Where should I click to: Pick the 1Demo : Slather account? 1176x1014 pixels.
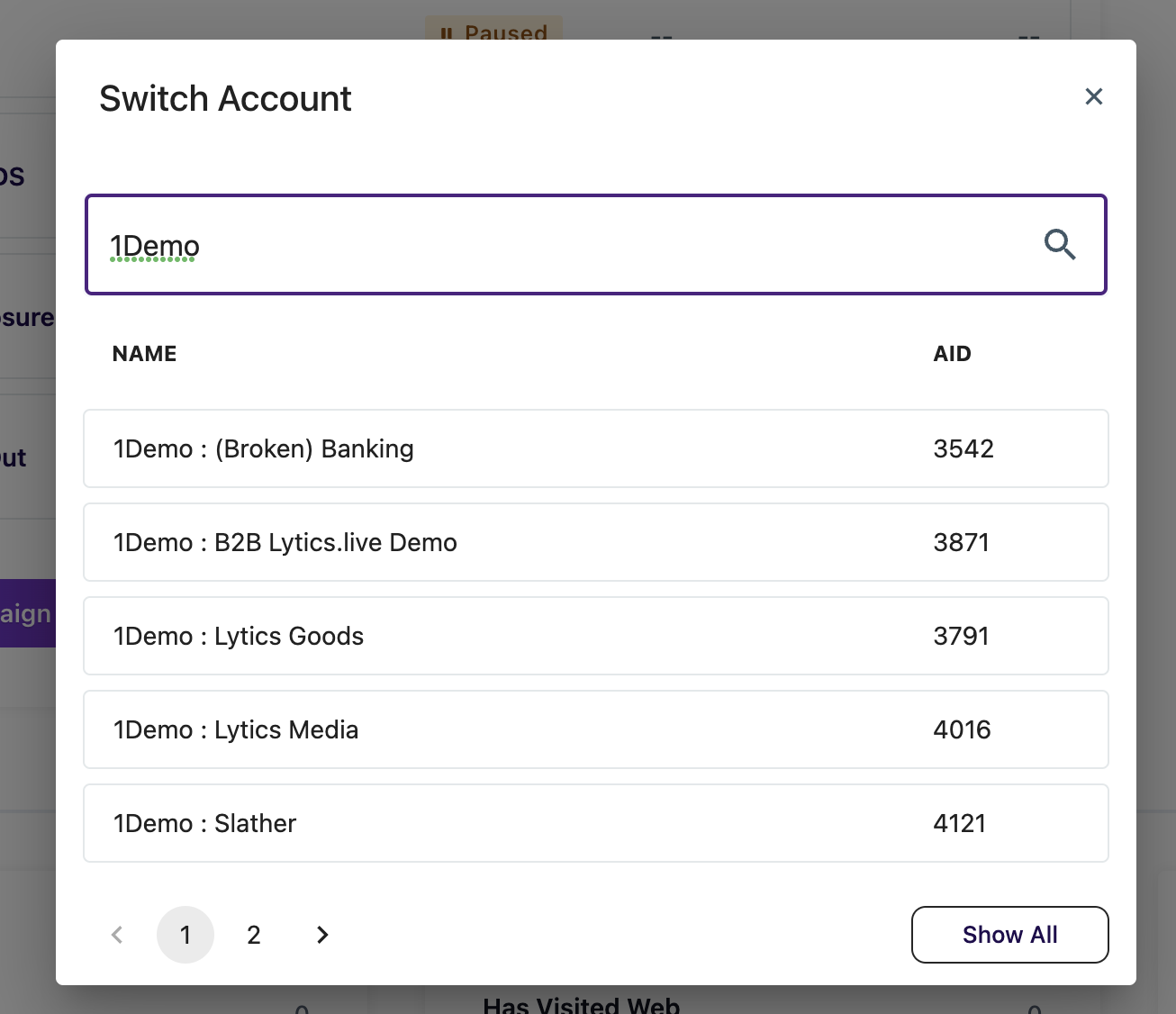(596, 823)
